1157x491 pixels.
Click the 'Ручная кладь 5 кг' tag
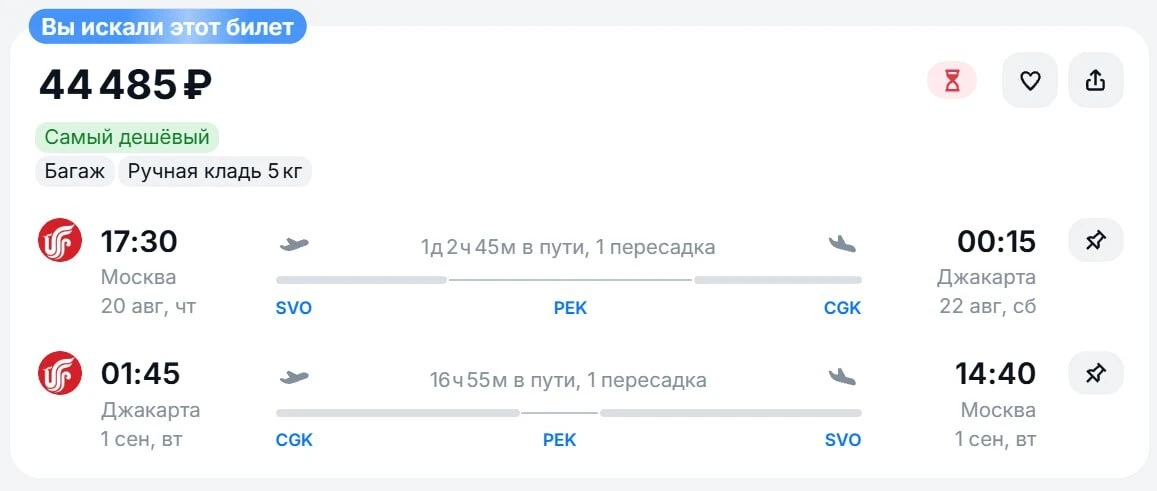click(215, 172)
